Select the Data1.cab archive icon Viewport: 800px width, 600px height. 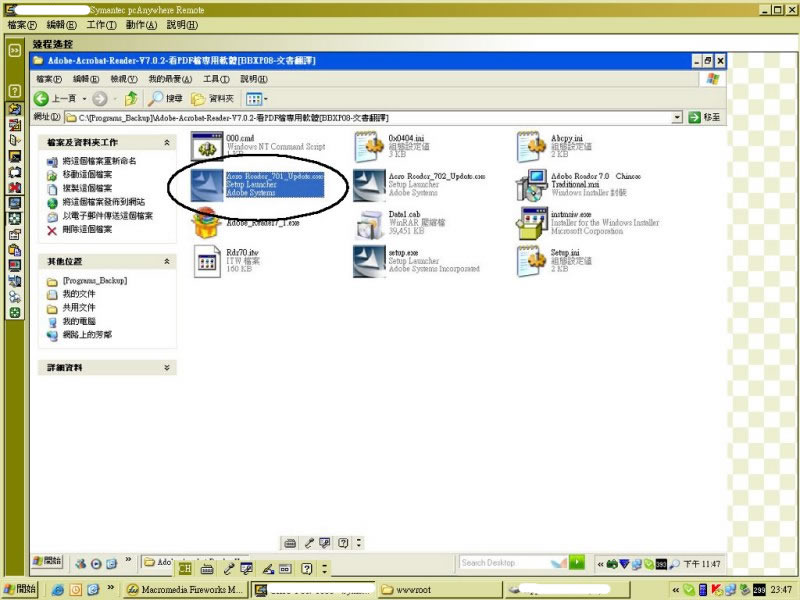click(369, 224)
